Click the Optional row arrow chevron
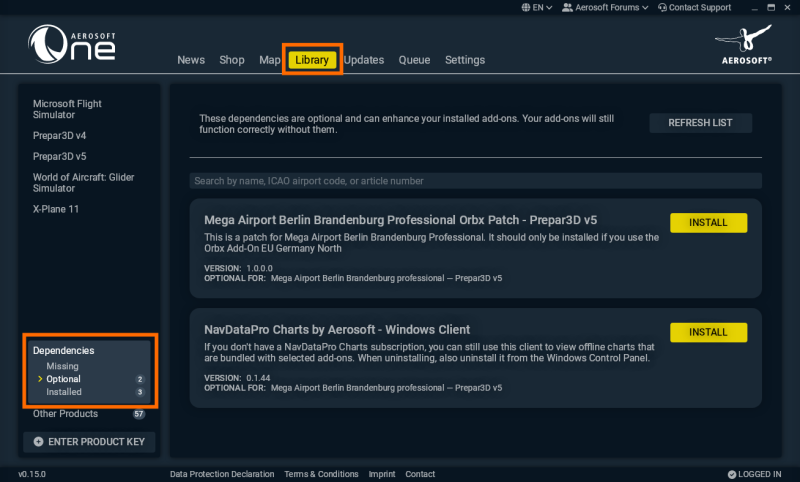Viewport: 800px width, 482px height. pyautogui.click(x=40, y=379)
